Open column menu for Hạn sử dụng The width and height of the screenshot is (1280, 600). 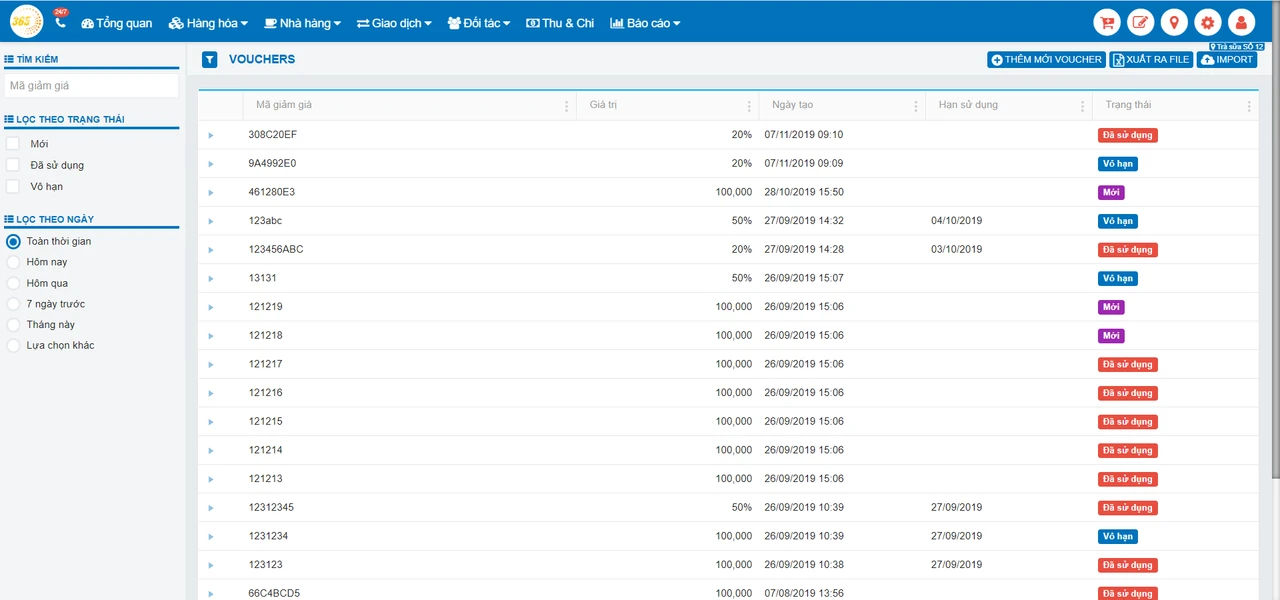(1083, 106)
